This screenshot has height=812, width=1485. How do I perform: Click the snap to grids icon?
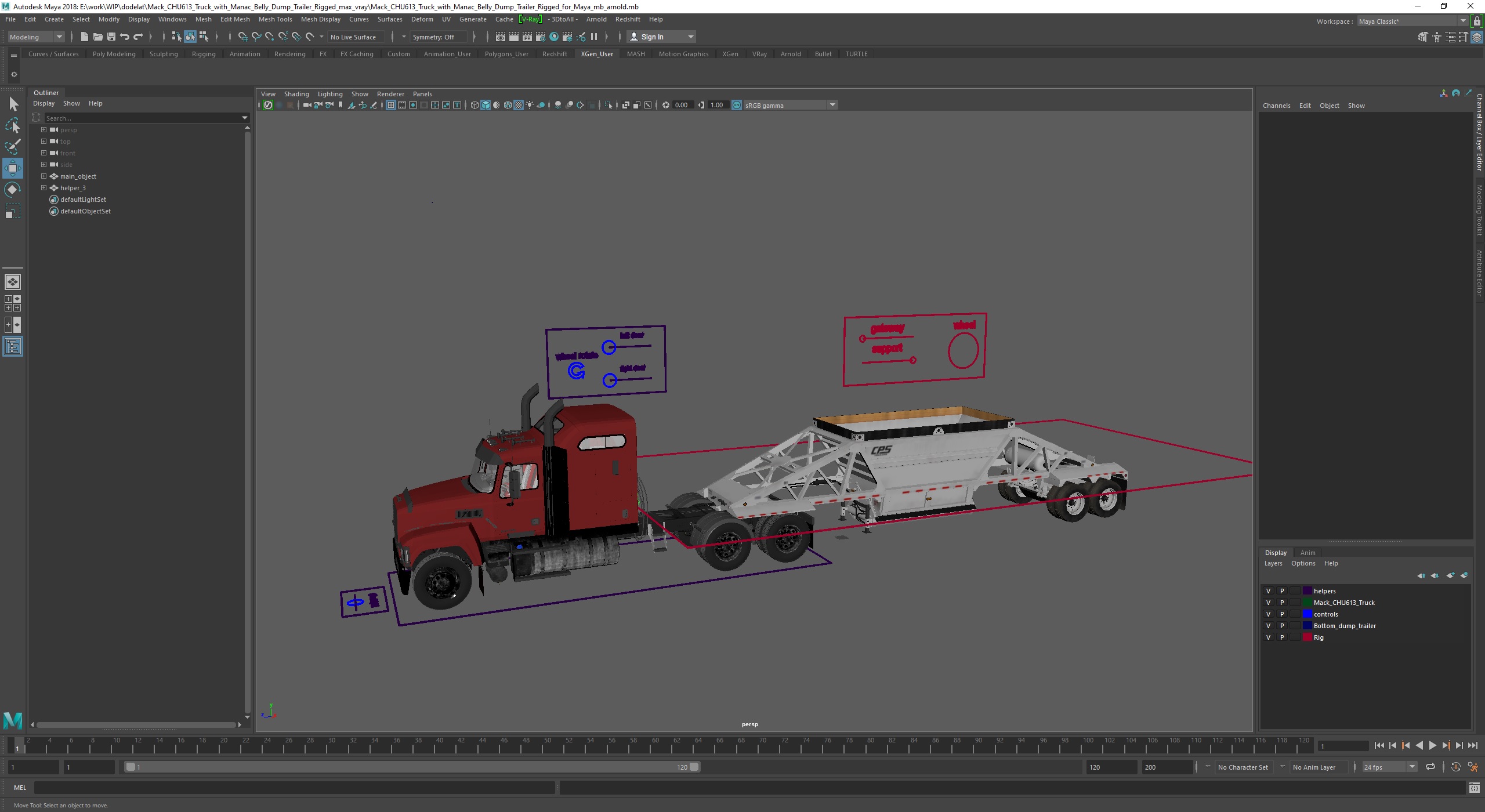click(242, 37)
